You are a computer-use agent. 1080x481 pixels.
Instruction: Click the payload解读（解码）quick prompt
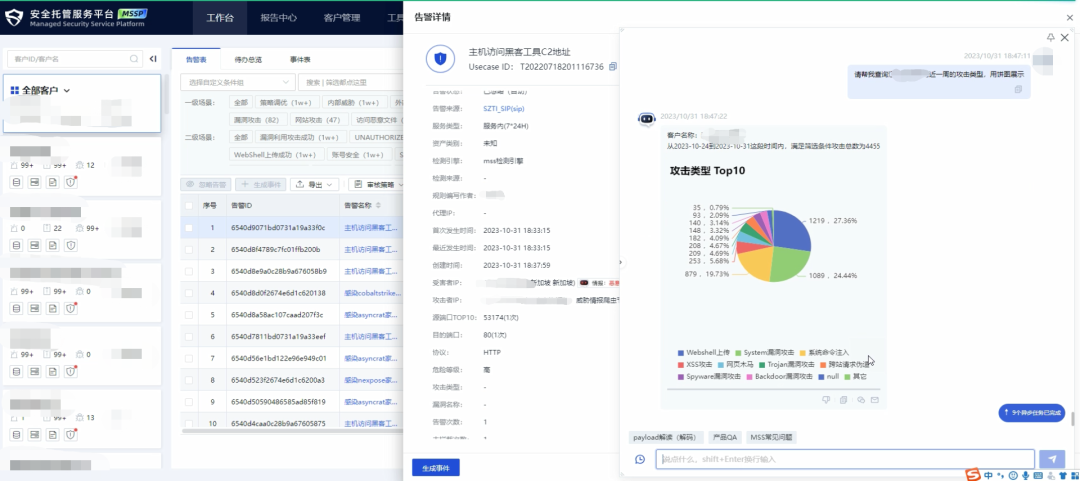pyautogui.click(x=667, y=437)
